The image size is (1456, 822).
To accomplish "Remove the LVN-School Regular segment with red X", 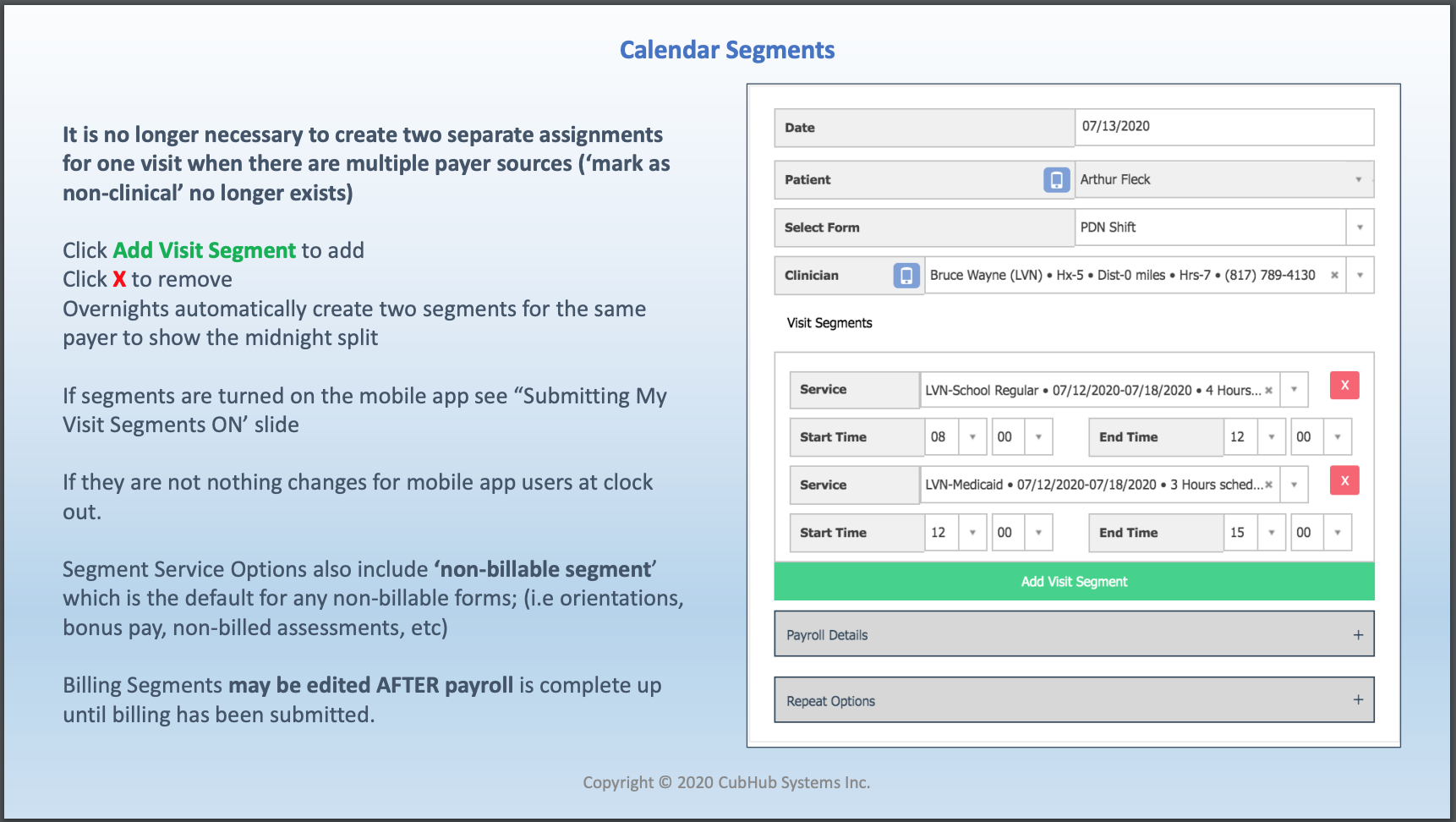I will click(x=1344, y=386).
